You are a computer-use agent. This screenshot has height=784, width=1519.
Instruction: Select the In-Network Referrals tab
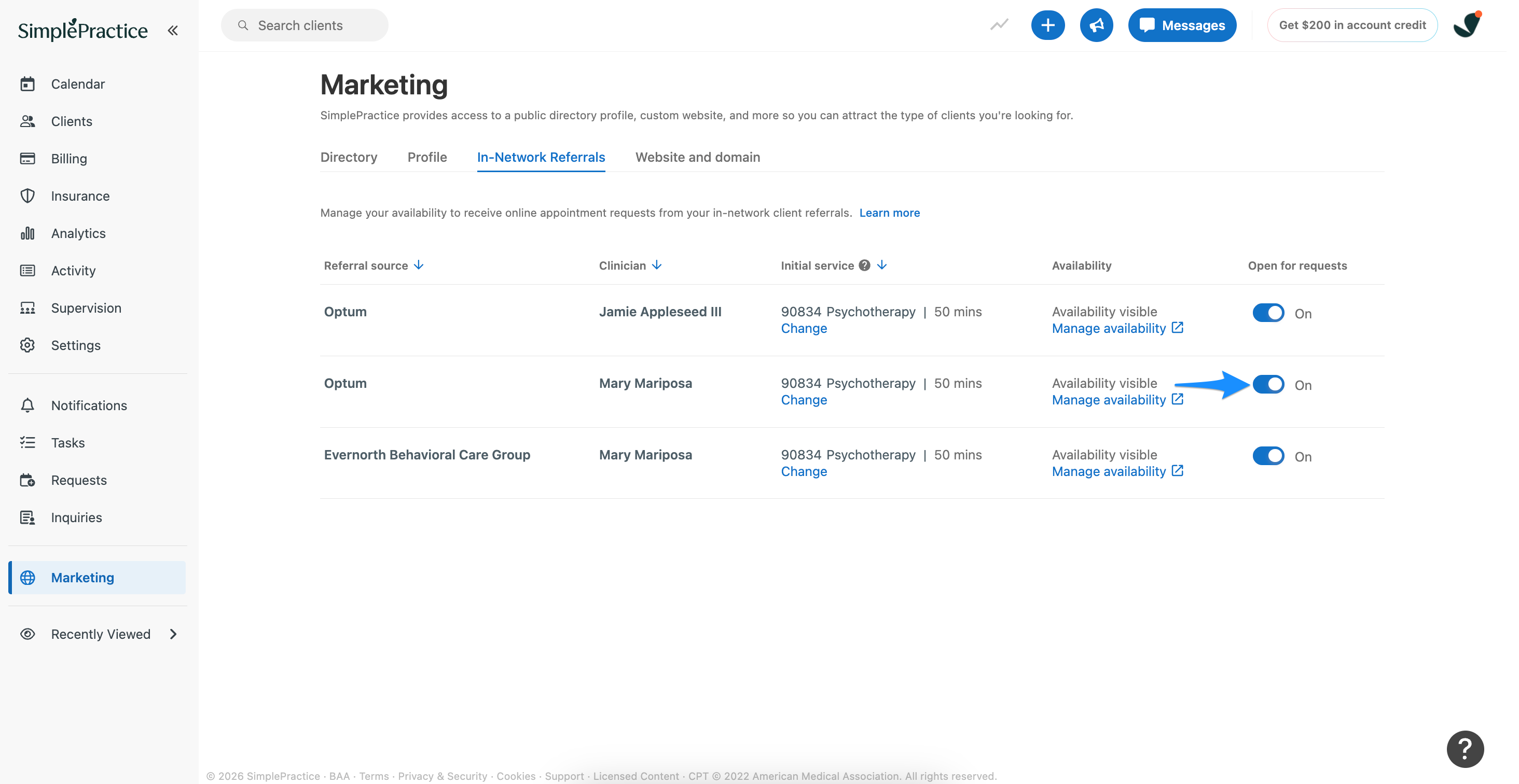(x=541, y=157)
